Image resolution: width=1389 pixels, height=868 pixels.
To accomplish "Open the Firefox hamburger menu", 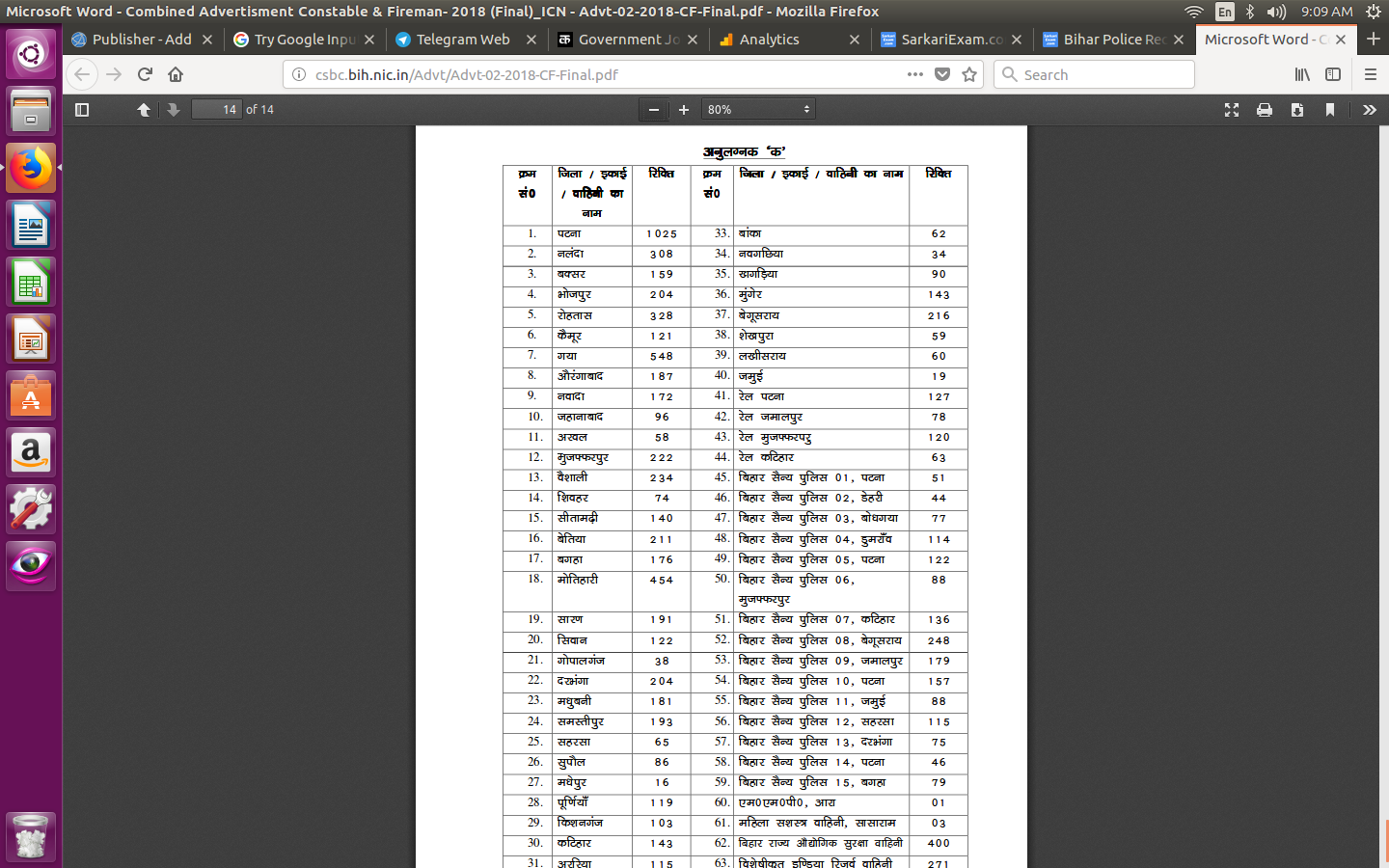I will click(x=1370, y=74).
